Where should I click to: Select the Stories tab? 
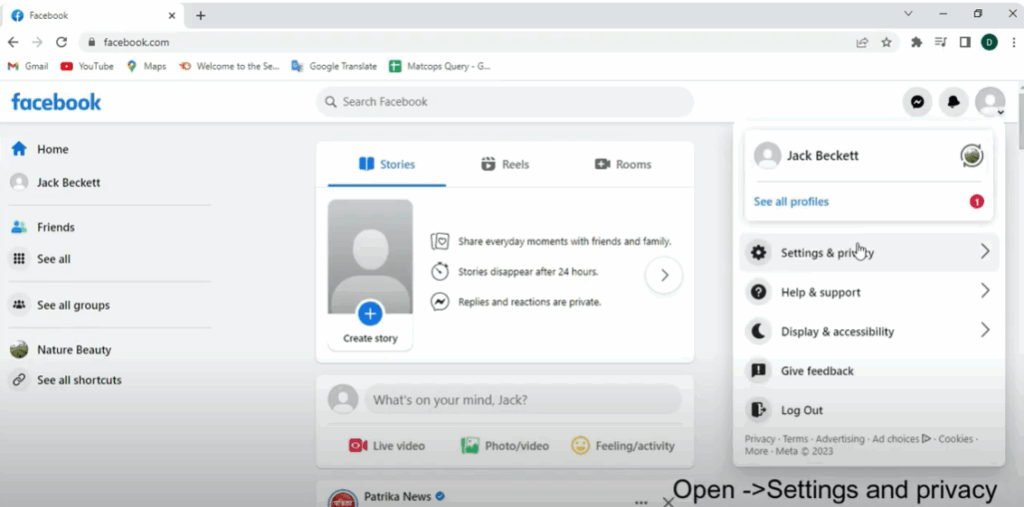pos(387,165)
